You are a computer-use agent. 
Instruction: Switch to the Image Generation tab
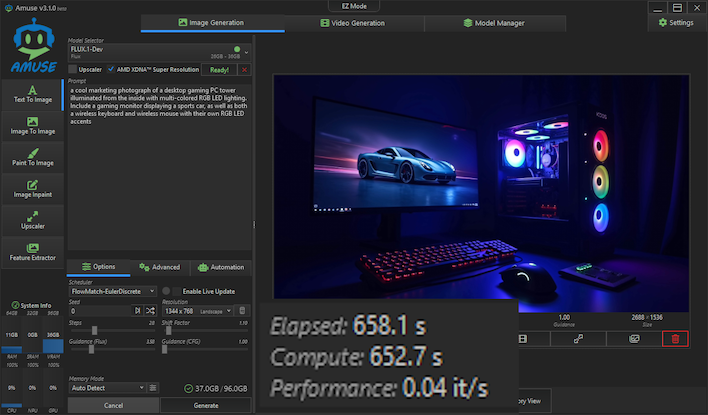tap(213, 23)
